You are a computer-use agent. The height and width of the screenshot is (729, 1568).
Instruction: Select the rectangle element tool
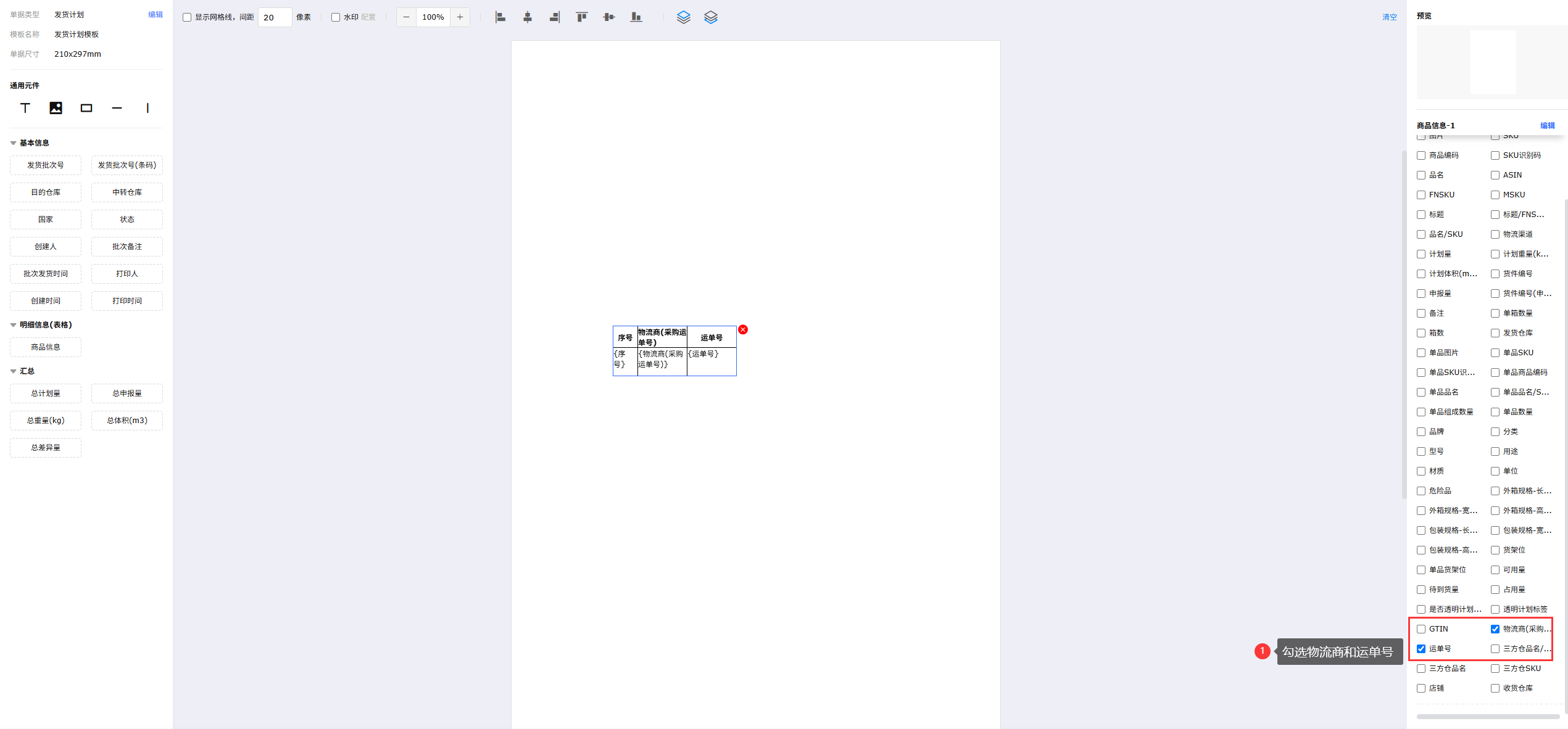pyautogui.click(x=86, y=108)
